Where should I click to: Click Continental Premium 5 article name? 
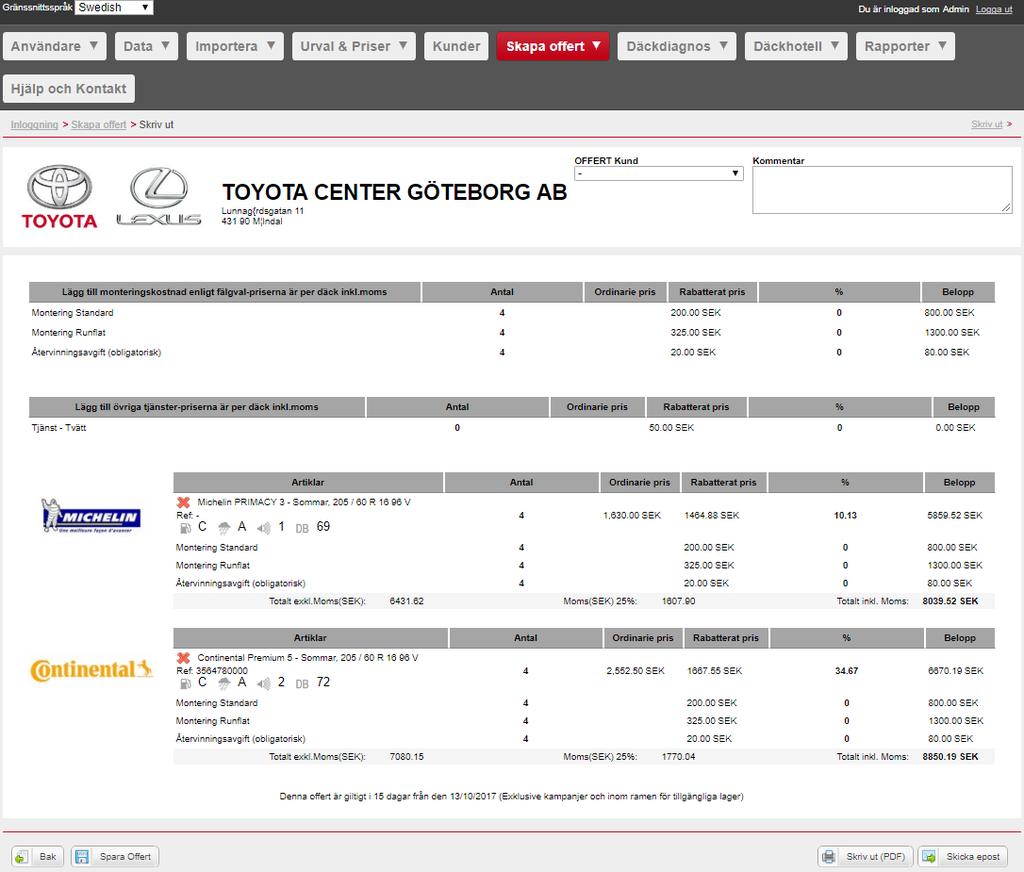coord(308,658)
